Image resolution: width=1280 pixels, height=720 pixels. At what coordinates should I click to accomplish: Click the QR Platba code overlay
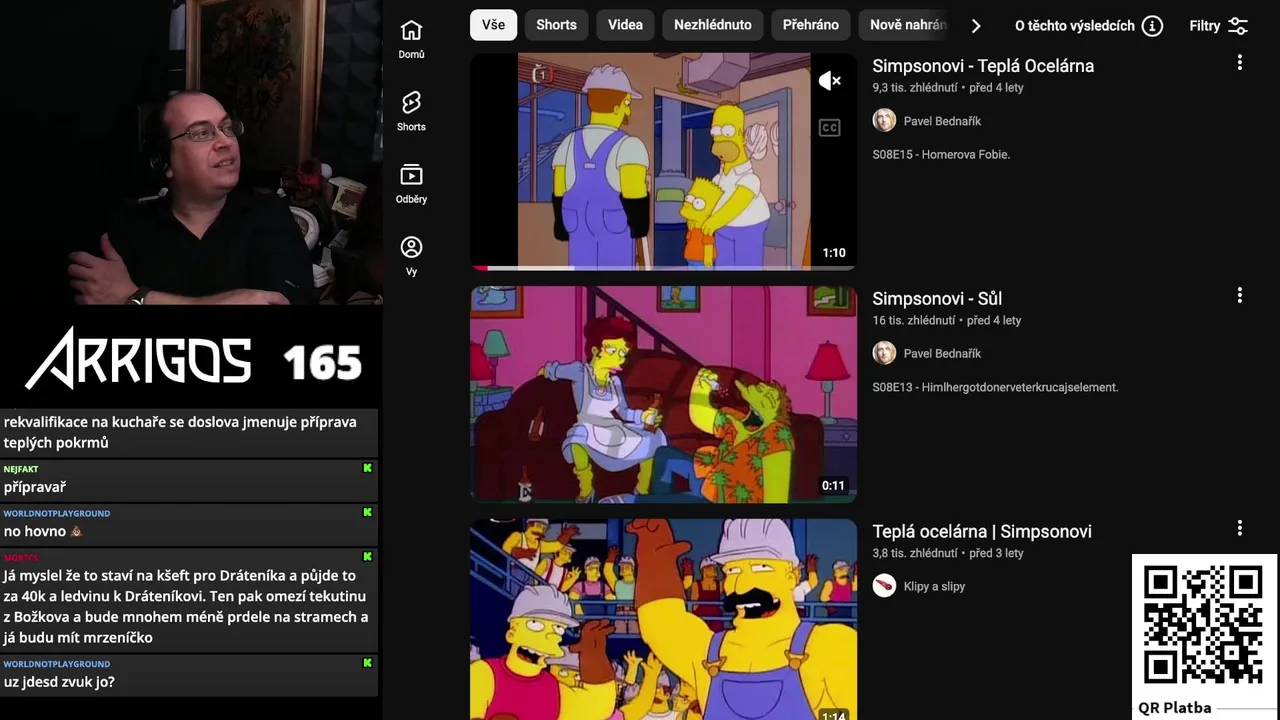point(1204,626)
